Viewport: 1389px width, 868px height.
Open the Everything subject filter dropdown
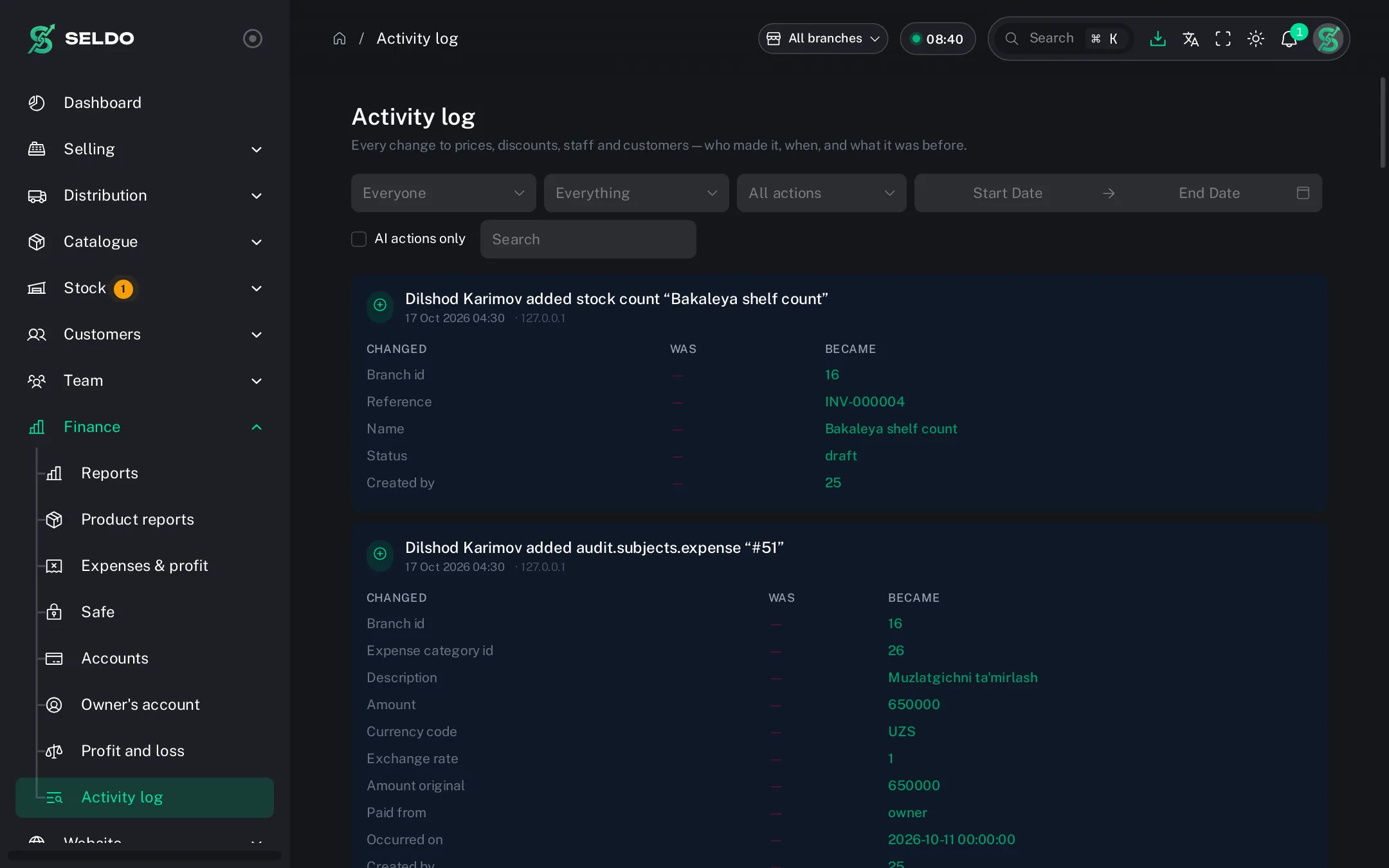(x=637, y=193)
